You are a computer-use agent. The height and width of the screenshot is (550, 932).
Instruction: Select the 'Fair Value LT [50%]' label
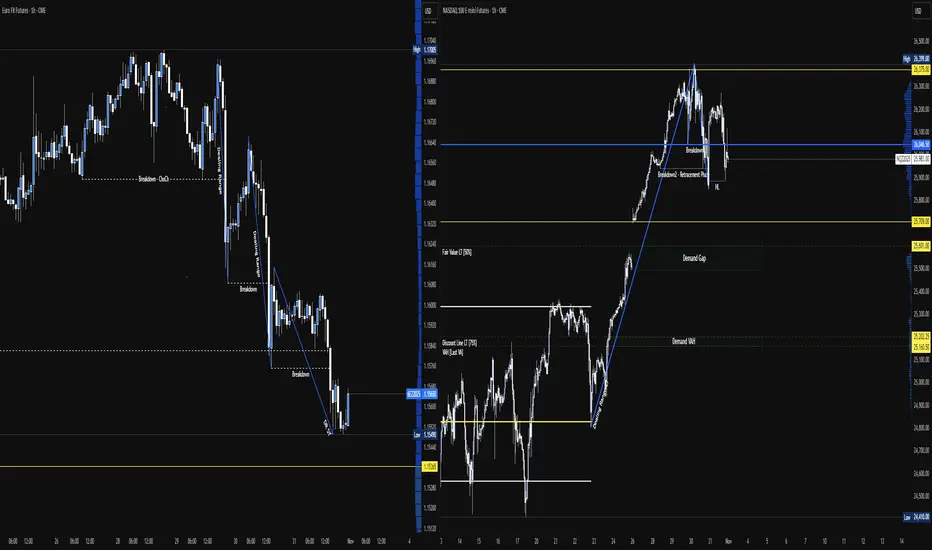click(457, 252)
